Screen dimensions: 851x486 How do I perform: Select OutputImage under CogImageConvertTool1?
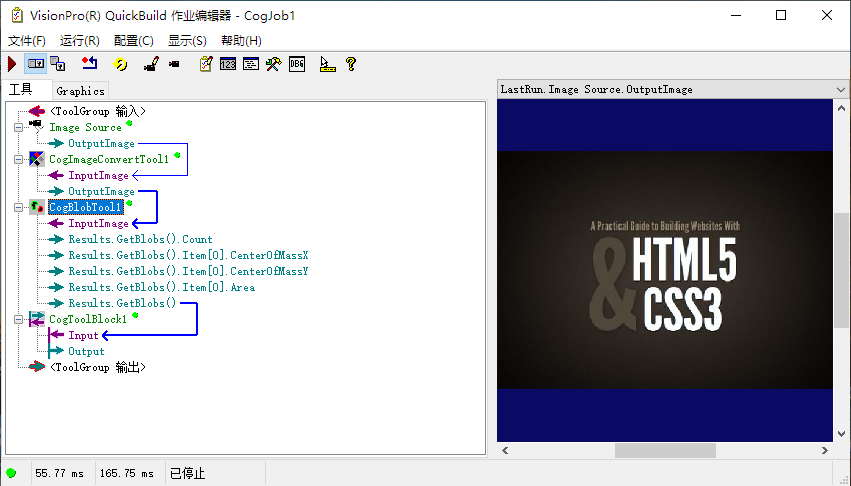coord(101,191)
